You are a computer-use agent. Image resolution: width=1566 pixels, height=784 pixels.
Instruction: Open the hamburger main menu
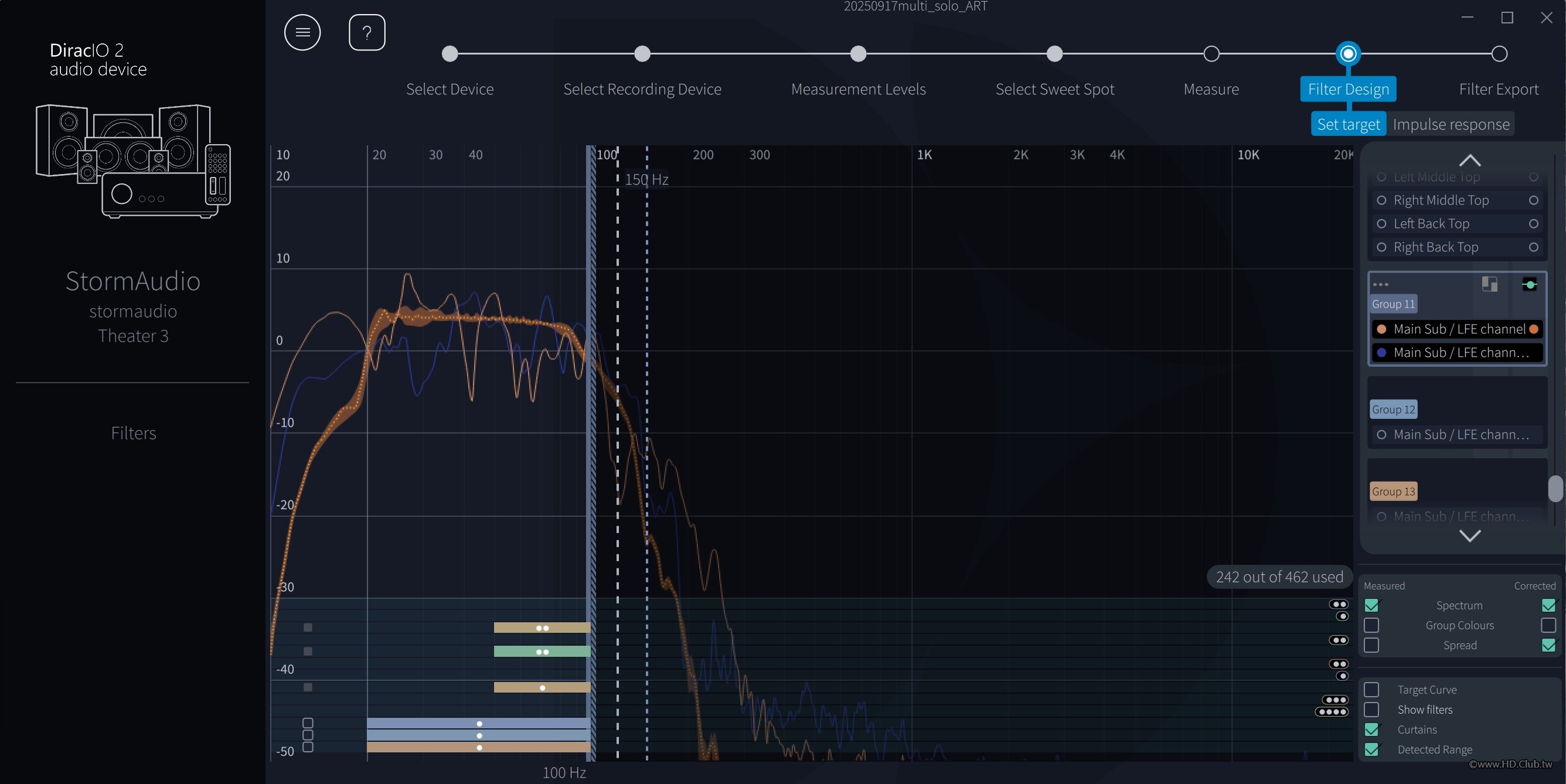pyautogui.click(x=302, y=32)
